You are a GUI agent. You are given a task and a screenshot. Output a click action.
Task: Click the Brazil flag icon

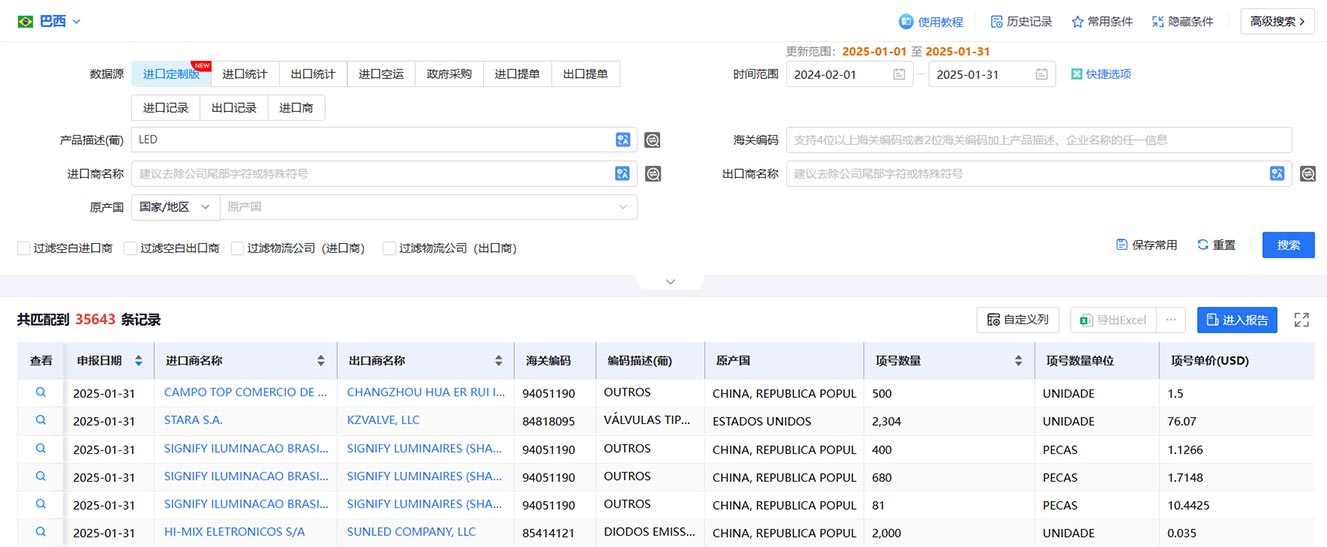(25, 21)
